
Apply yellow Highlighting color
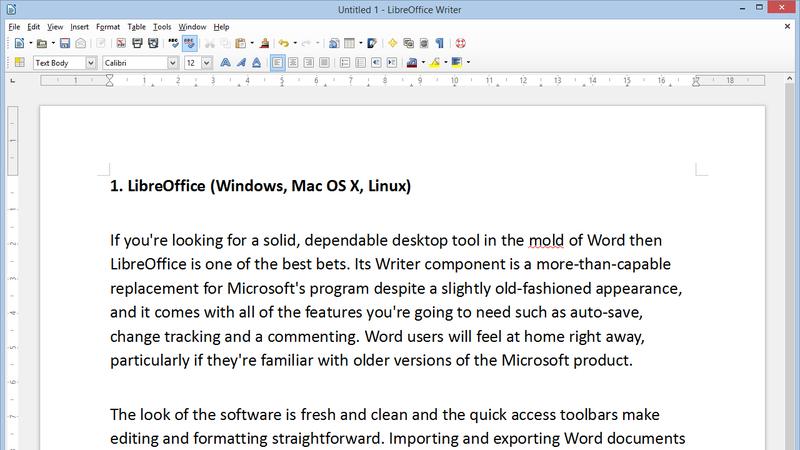click(x=435, y=63)
